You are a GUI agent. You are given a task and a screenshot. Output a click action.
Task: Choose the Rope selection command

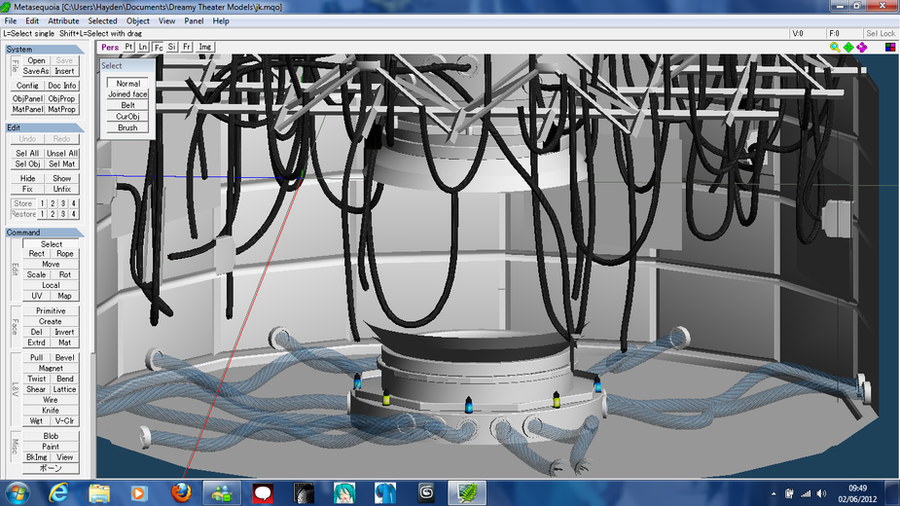coord(65,254)
